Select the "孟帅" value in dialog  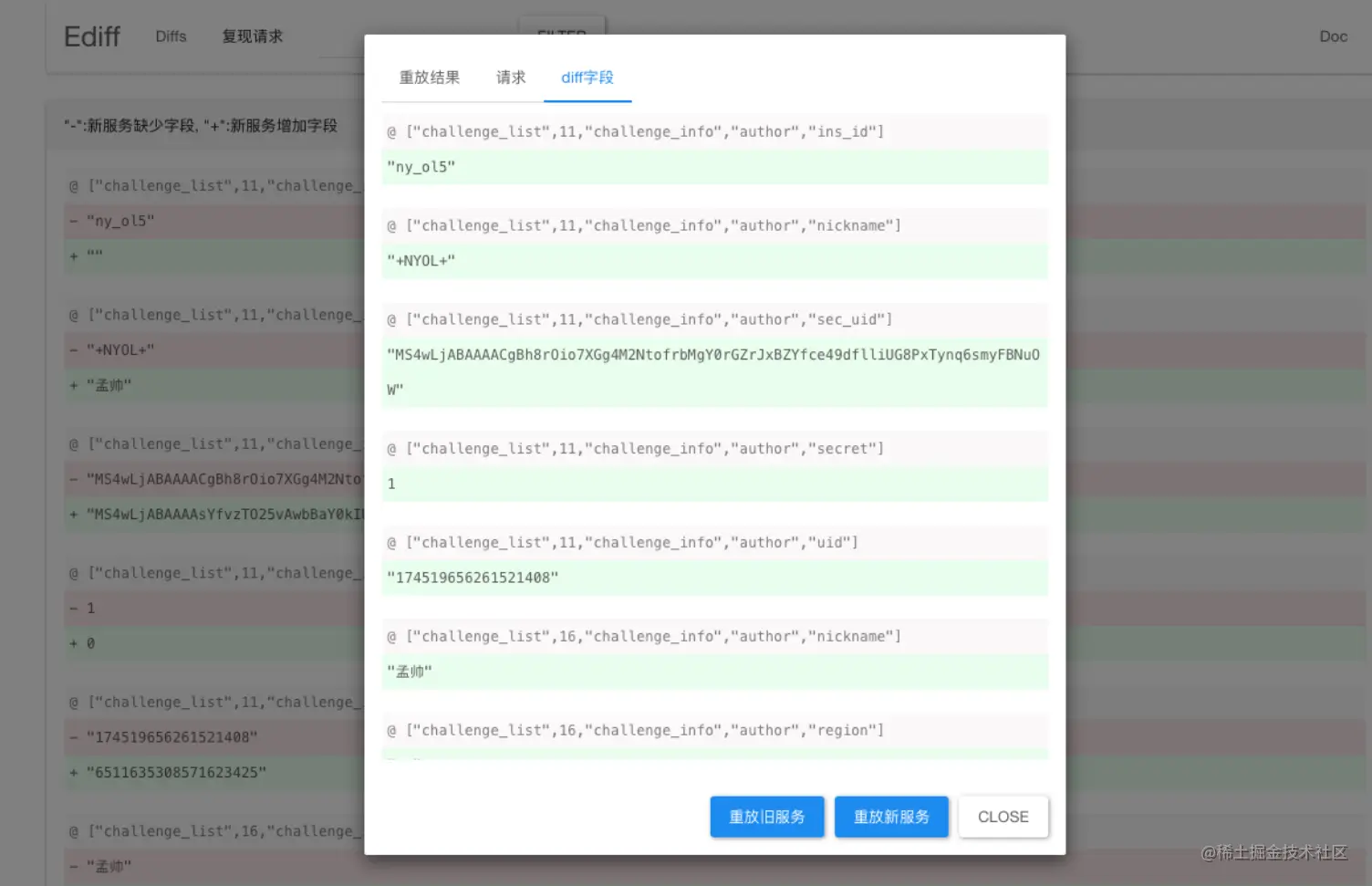[x=715, y=672]
